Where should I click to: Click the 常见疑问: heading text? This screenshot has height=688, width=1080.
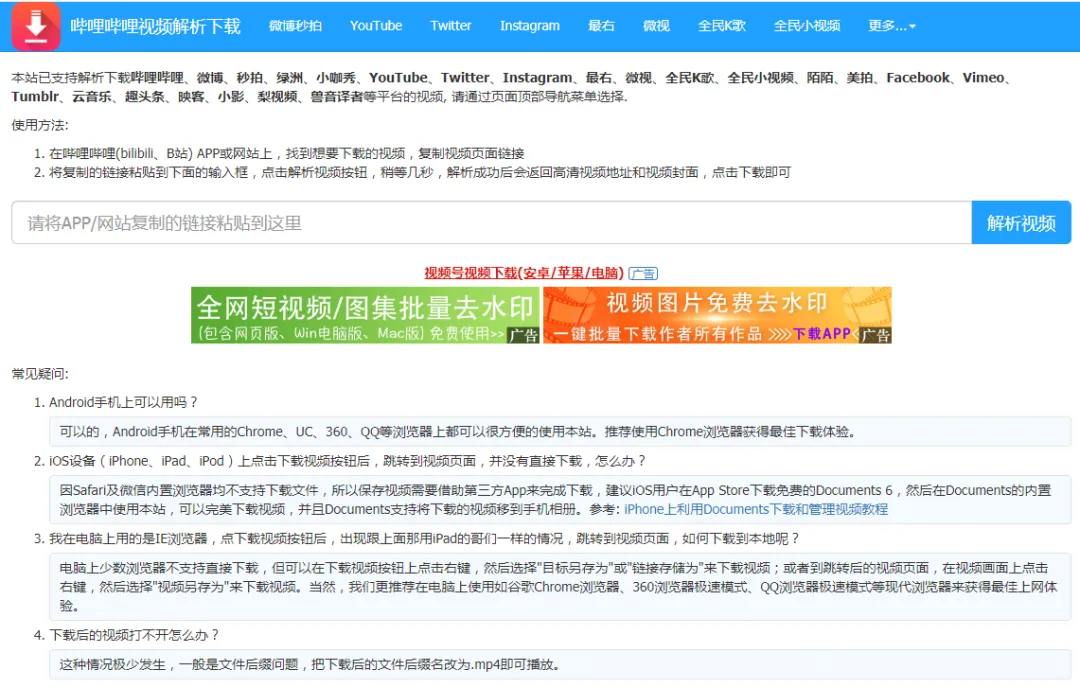coord(40,374)
